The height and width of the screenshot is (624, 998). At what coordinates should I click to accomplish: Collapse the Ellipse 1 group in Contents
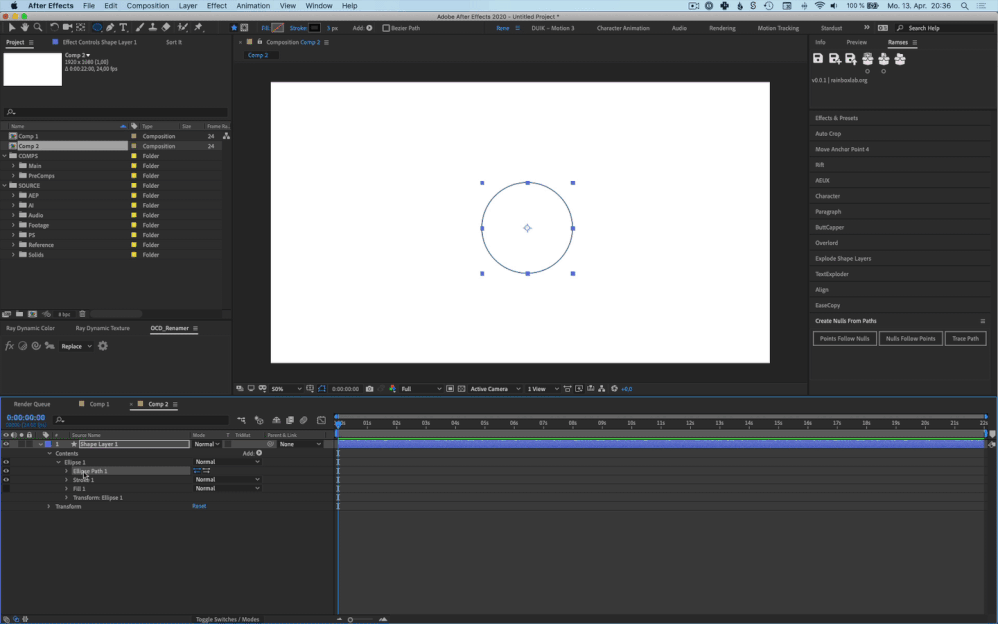click(x=58, y=462)
